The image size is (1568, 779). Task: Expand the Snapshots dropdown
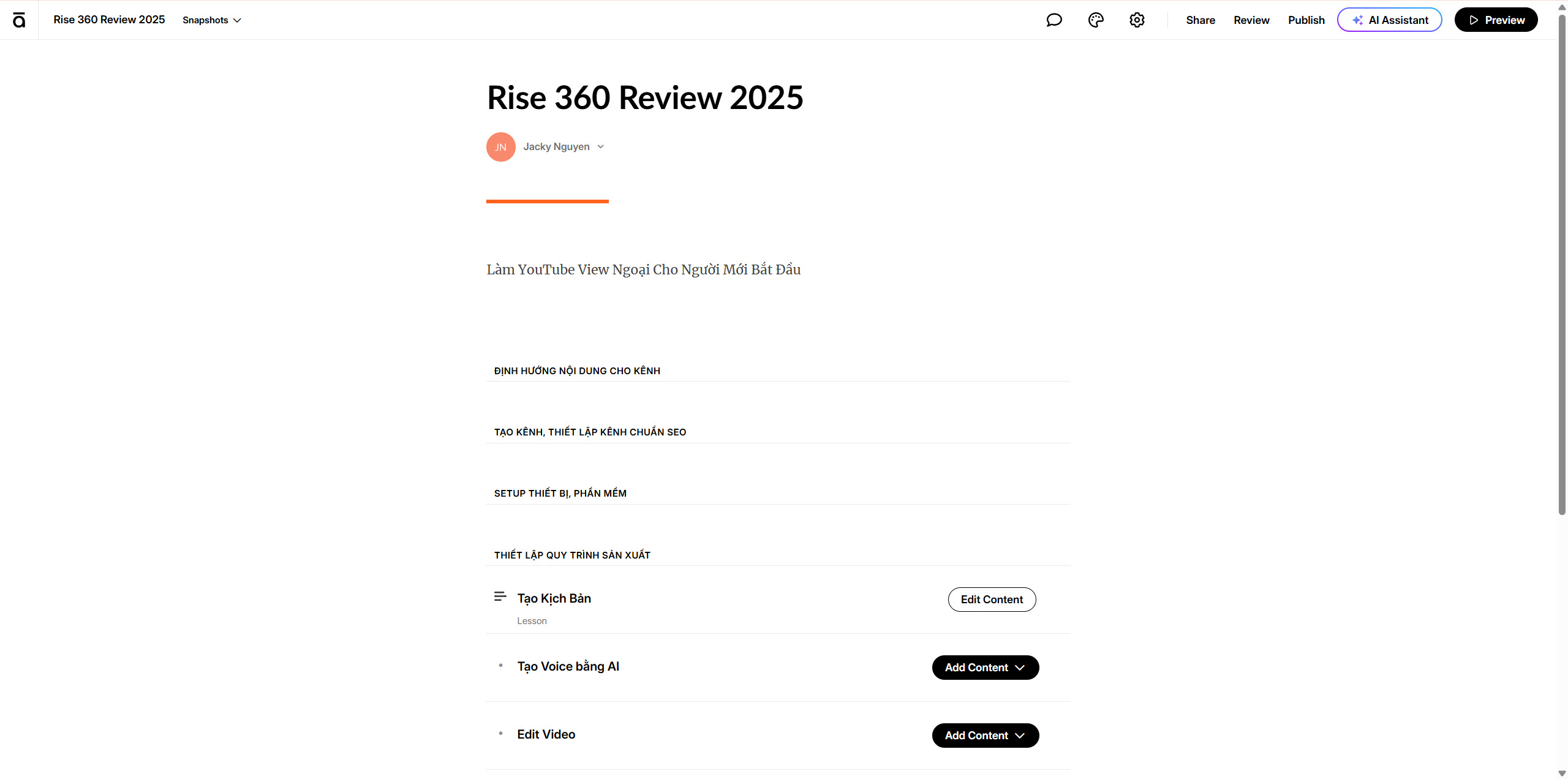[212, 20]
